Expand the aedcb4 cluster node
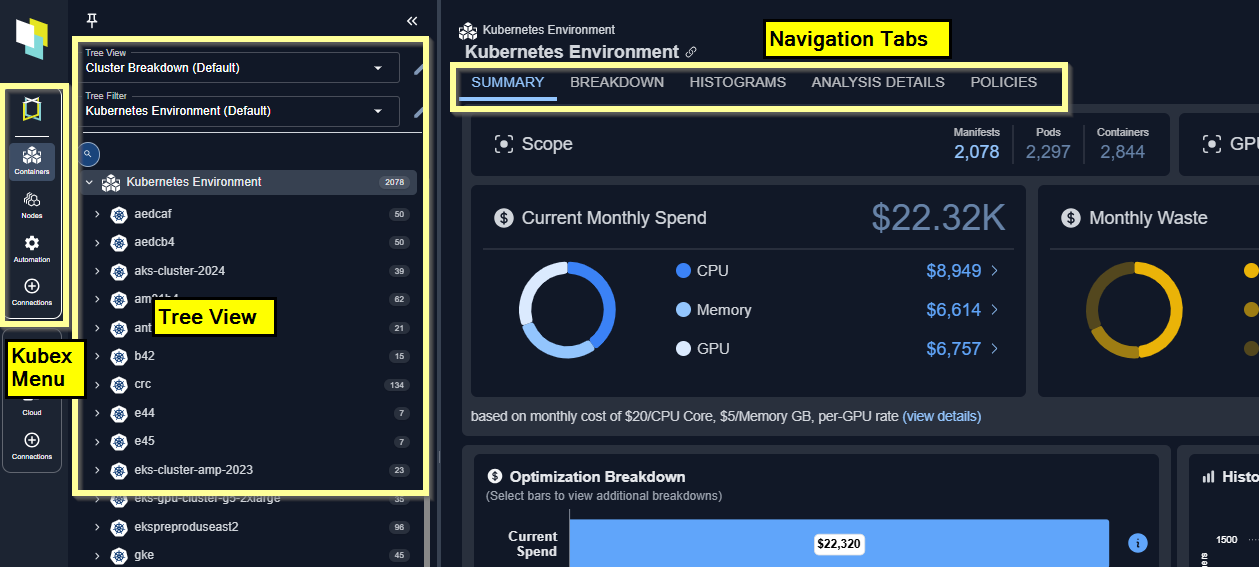The image size is (1259, 567). click(97, 242)
